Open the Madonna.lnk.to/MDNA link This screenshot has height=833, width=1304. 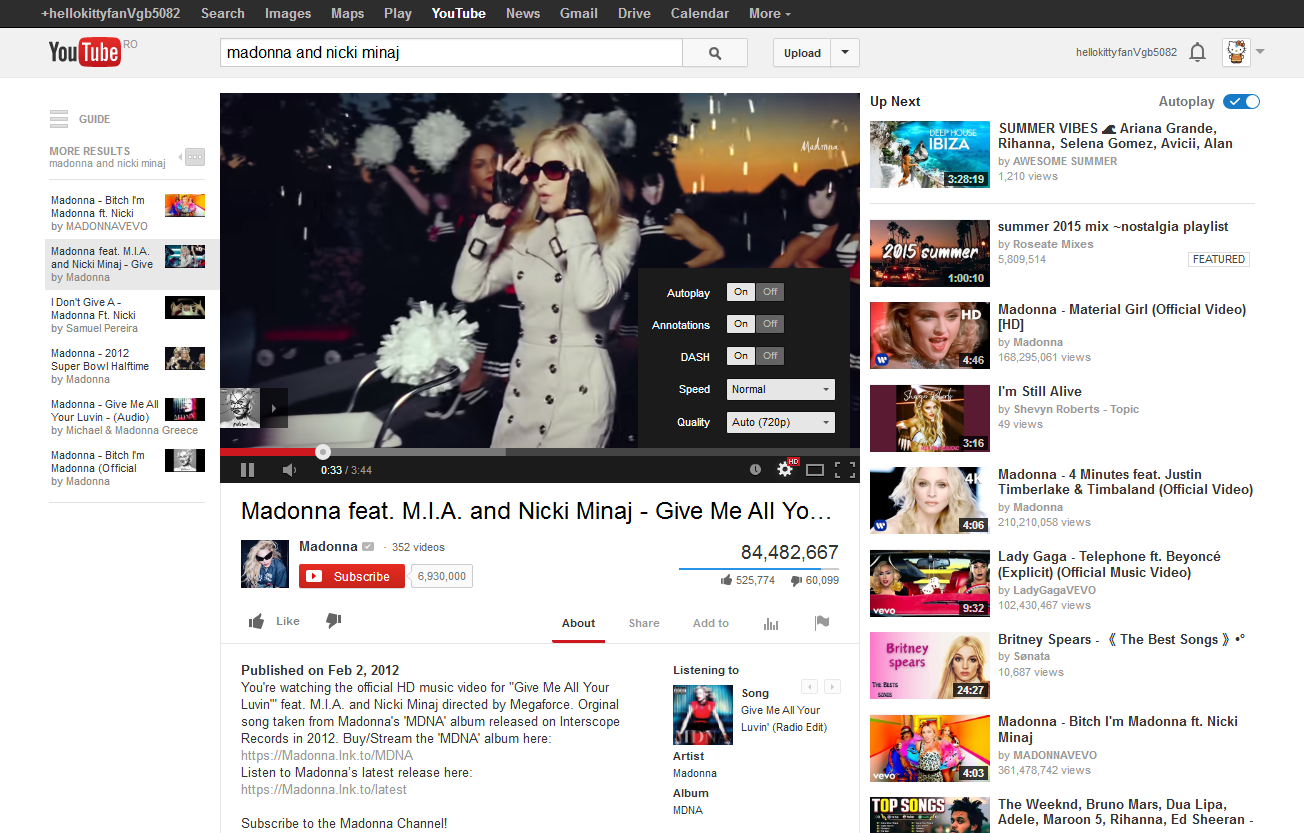pyautogui.click(x=326, y=756)
